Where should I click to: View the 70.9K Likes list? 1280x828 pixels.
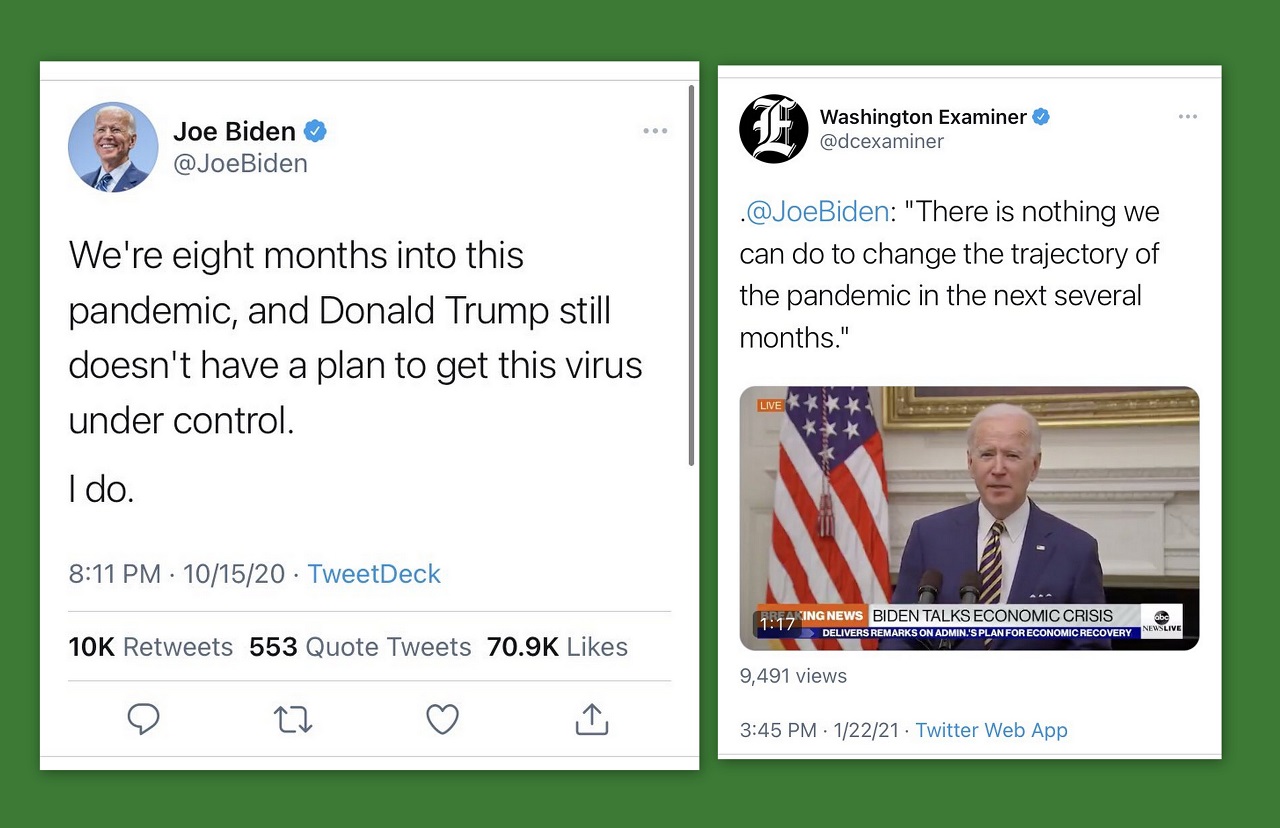point(557,647)
